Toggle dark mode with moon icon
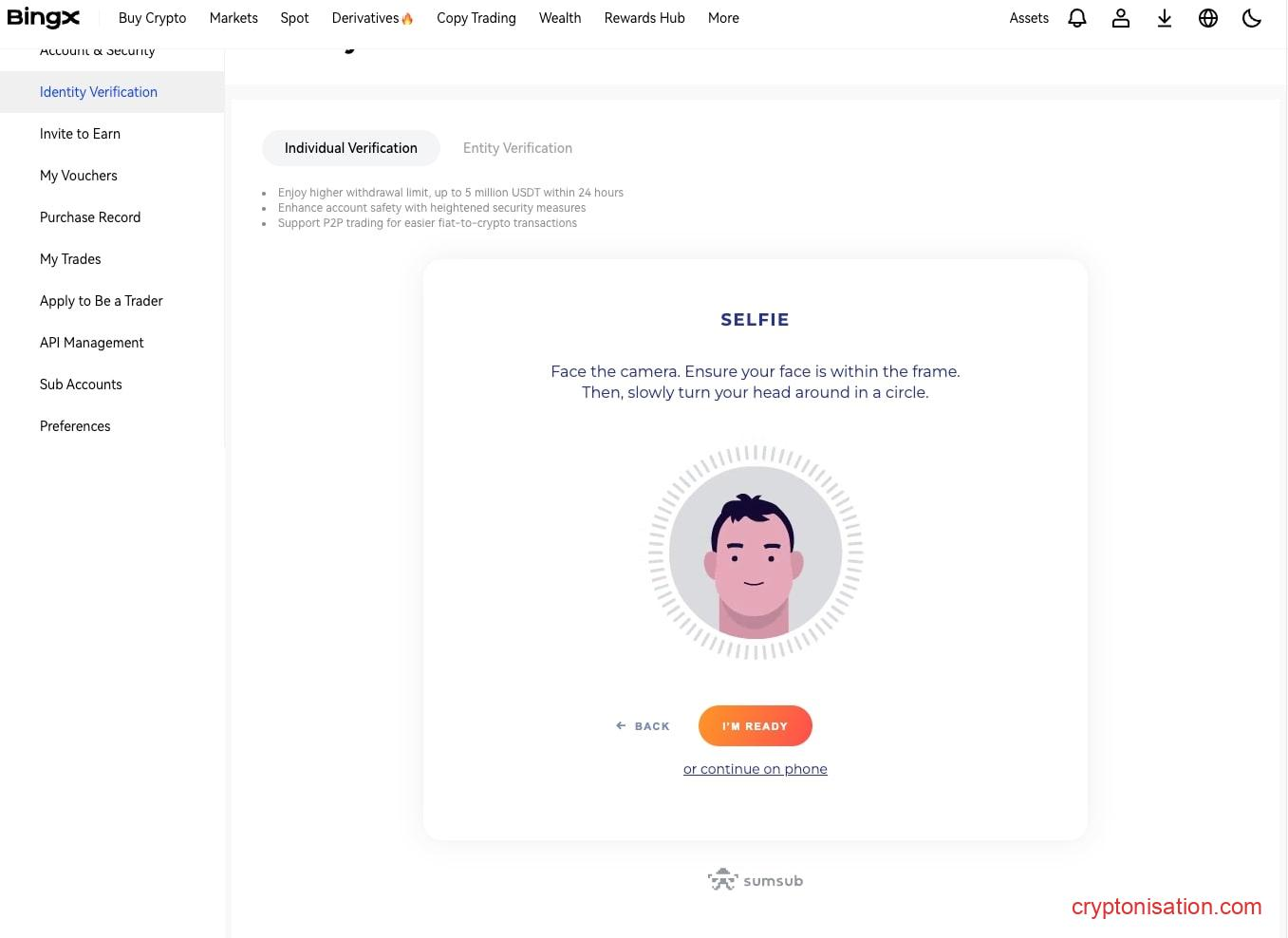 [1251, 18]
